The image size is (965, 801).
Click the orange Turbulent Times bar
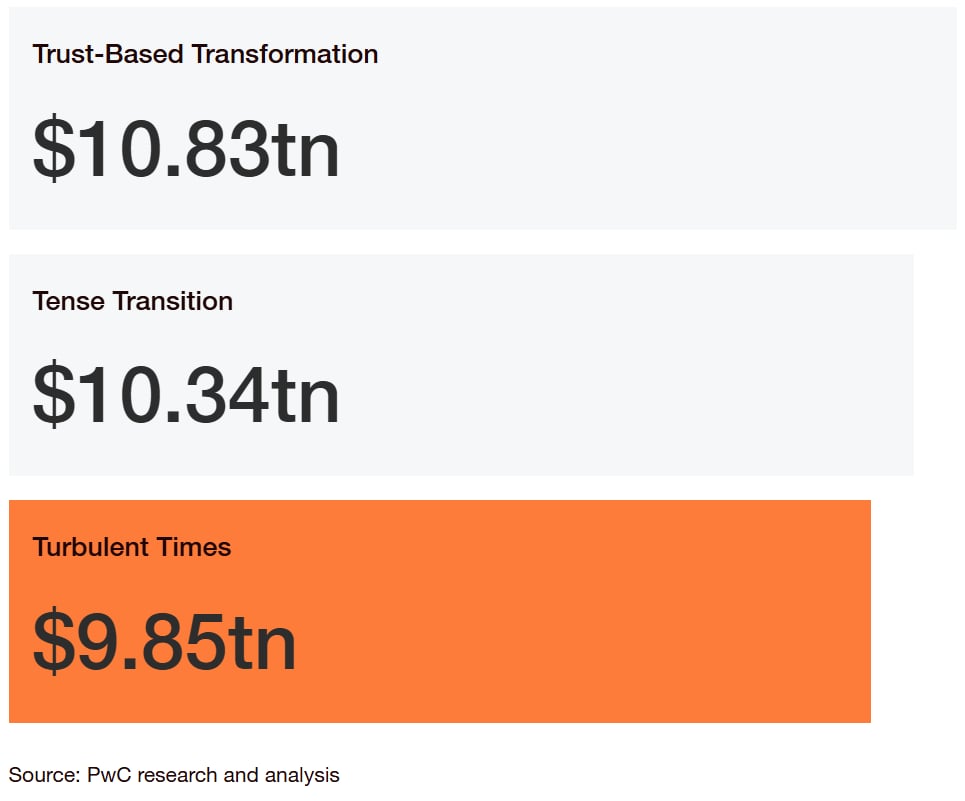click(439, 612)
